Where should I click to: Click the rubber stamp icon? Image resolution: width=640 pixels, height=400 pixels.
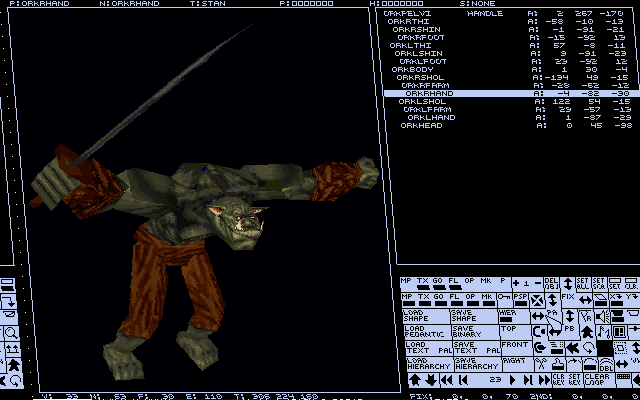[x=558, y=364]
